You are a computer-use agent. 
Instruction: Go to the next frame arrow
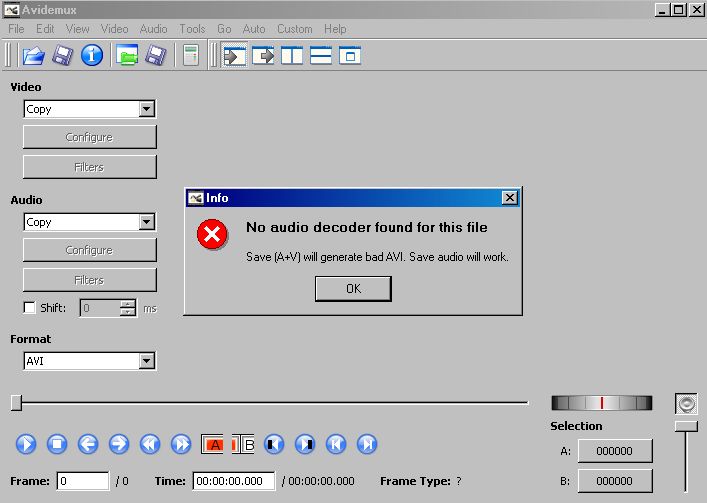[119, 443]
